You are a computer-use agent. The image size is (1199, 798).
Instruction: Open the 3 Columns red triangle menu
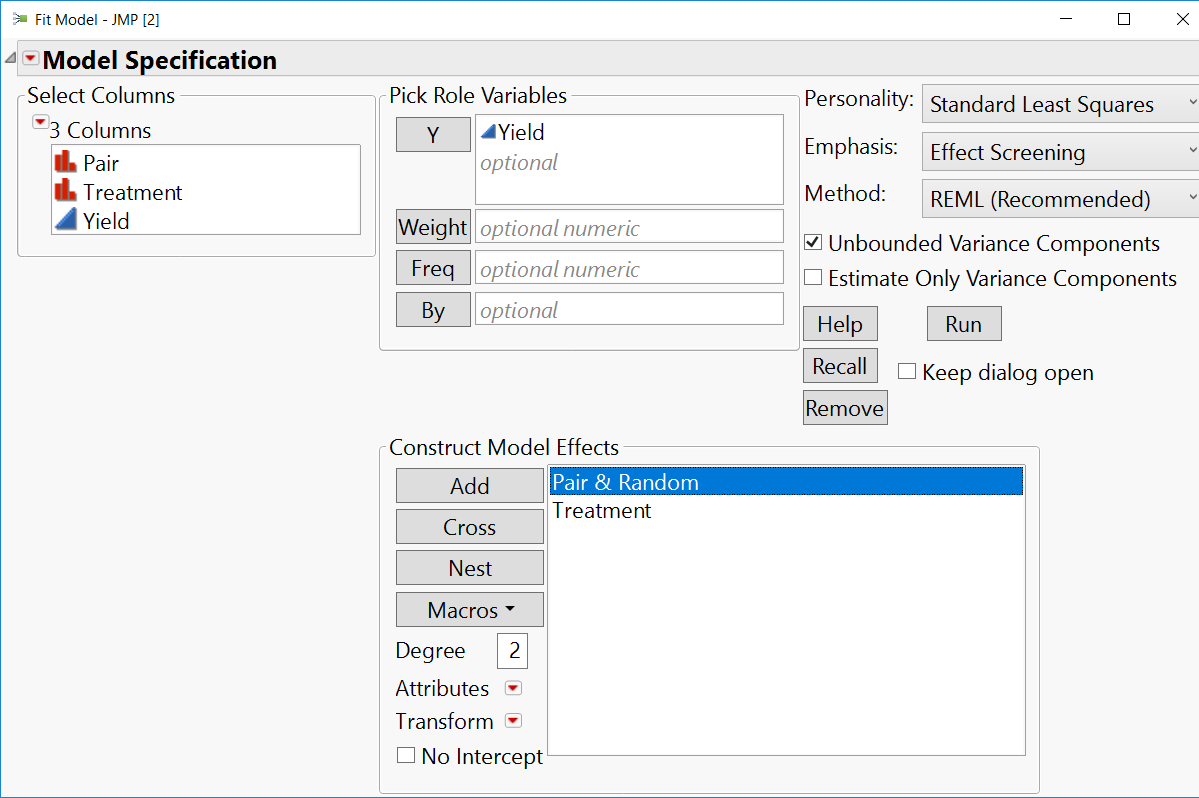pos(40,122)
